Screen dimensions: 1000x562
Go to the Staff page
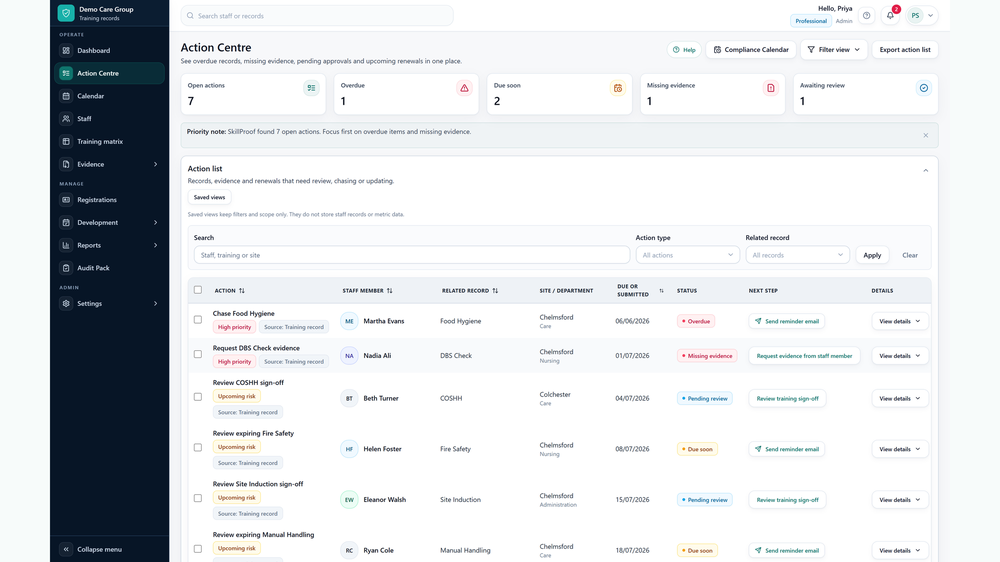point(109,119)
